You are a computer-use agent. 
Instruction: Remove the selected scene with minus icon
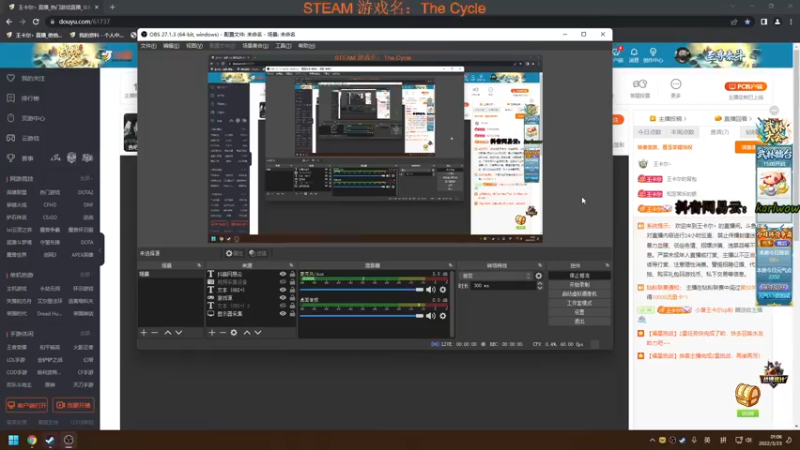pos(155,333)
